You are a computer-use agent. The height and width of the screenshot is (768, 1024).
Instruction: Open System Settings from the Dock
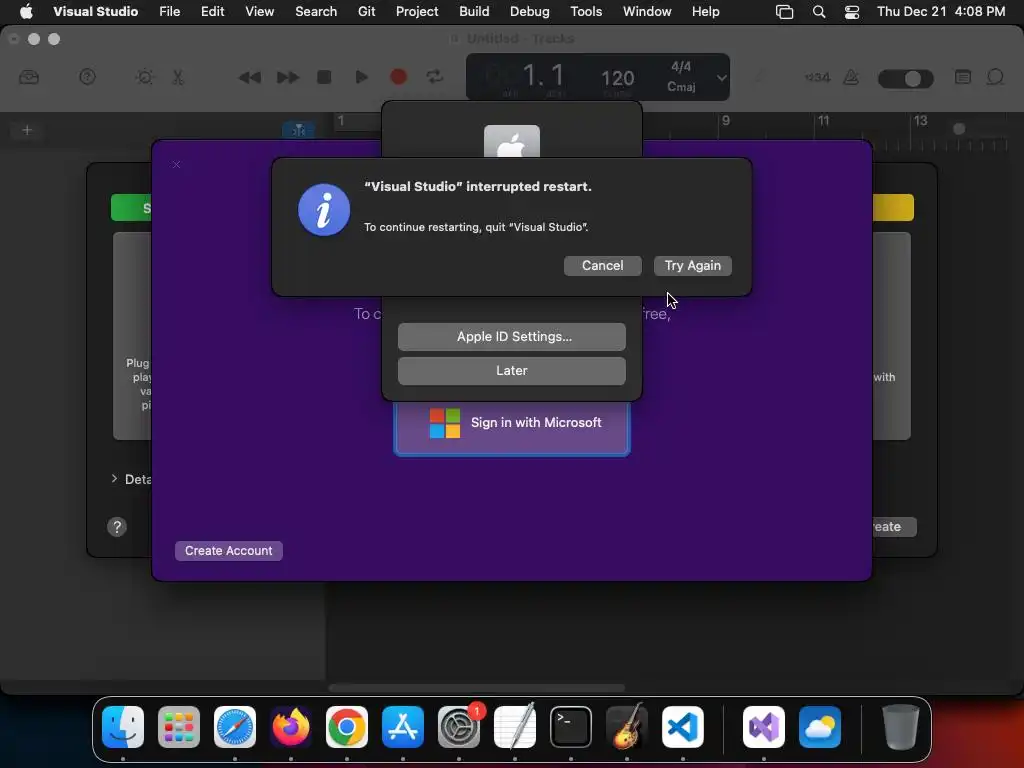(x=459, y=727)
